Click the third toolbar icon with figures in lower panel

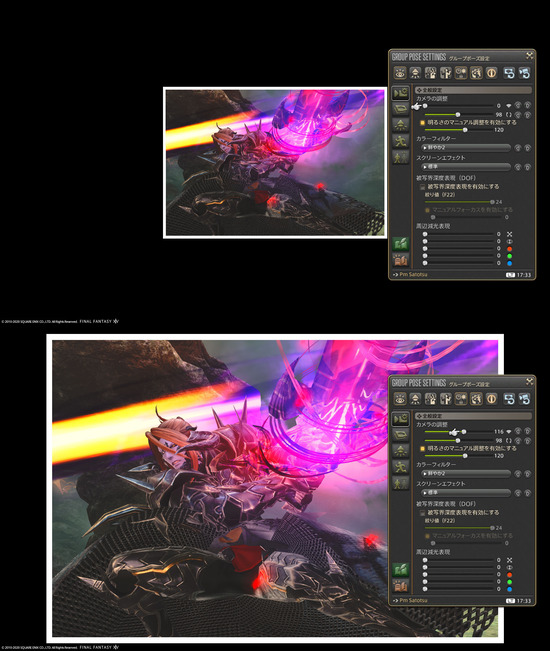click(430, 399)
